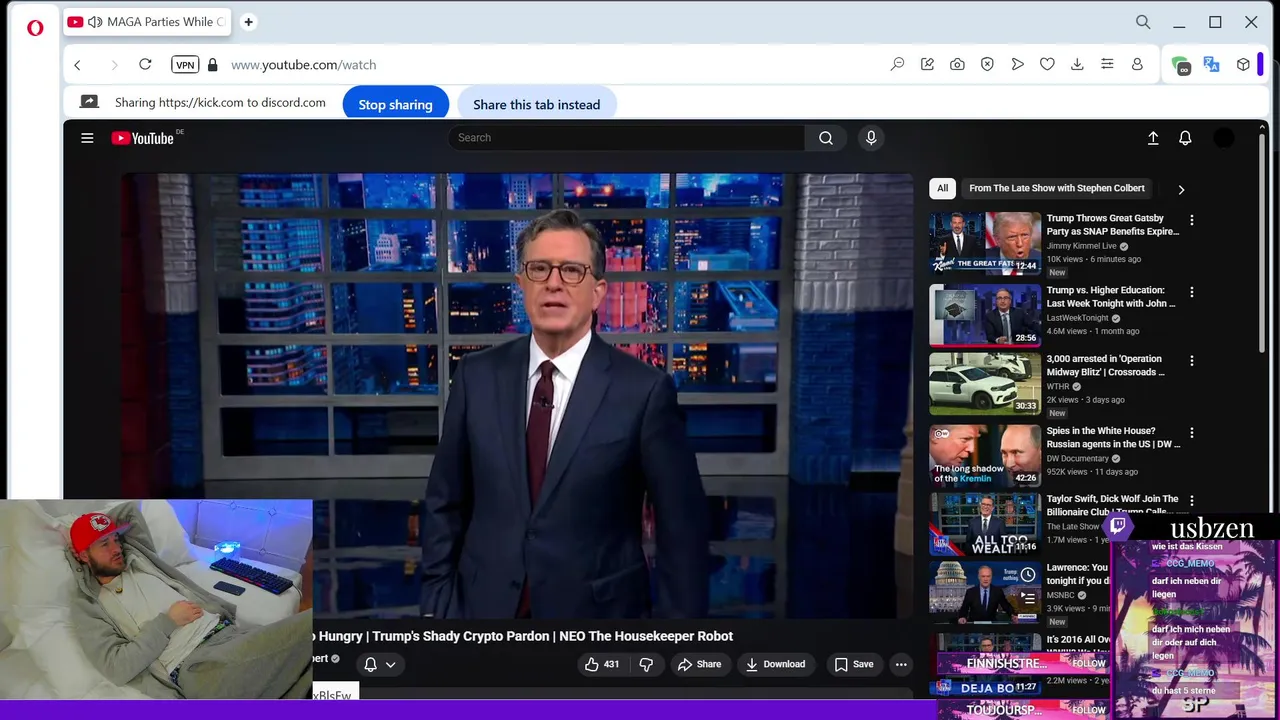Open options for Higher Education video
This screenshot has height=720, width=1280.
(1191, 292)
